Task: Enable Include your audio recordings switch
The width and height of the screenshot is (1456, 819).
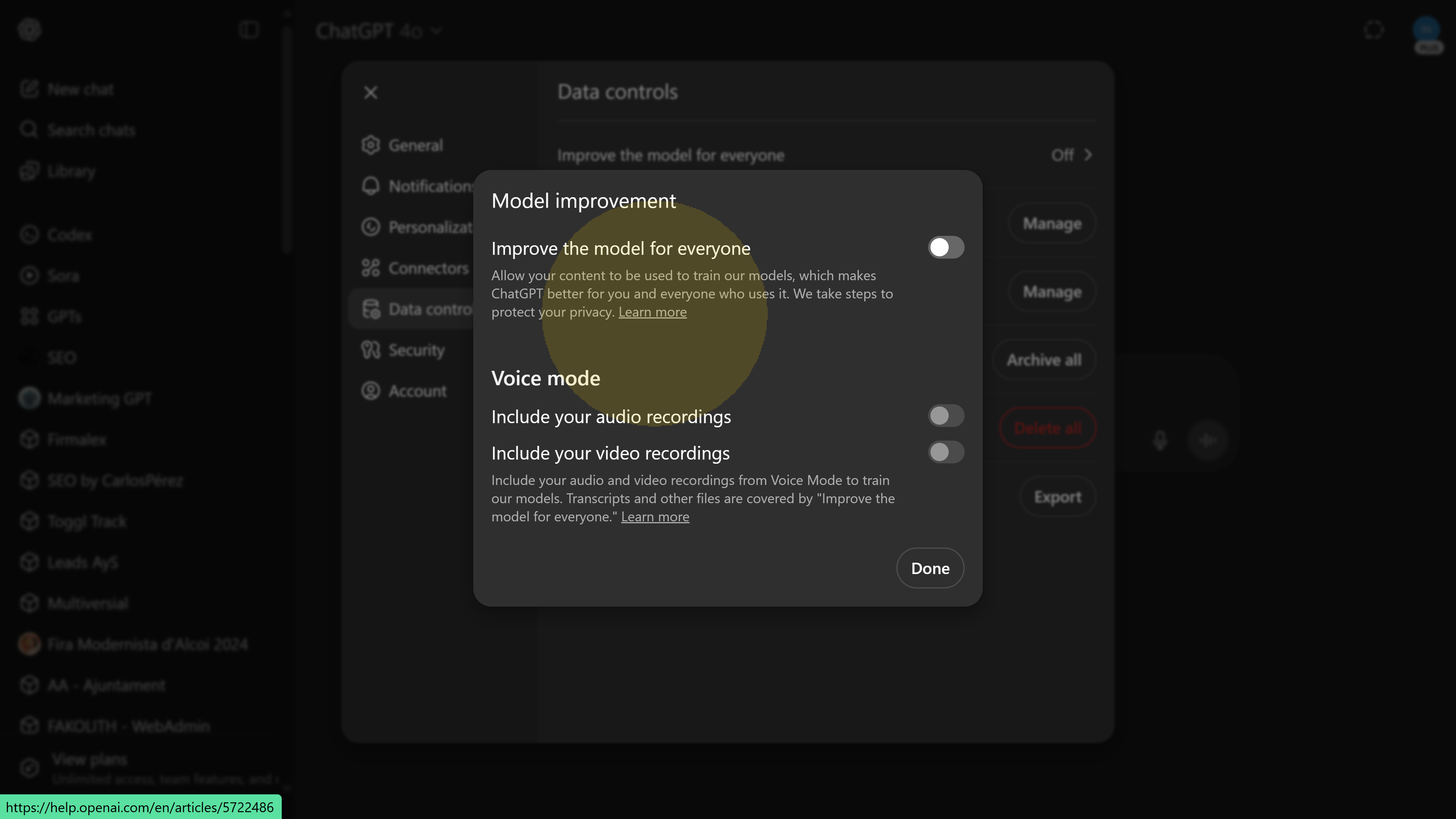Action: (946, 416)
